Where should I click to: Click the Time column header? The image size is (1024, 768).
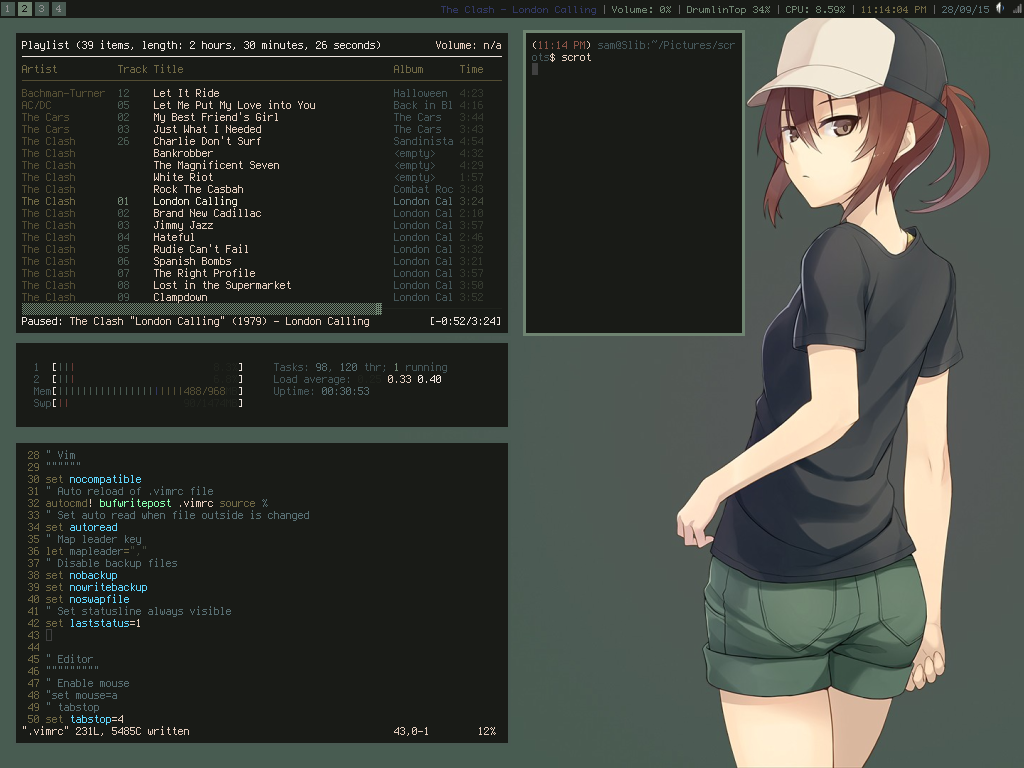point(471,69)
